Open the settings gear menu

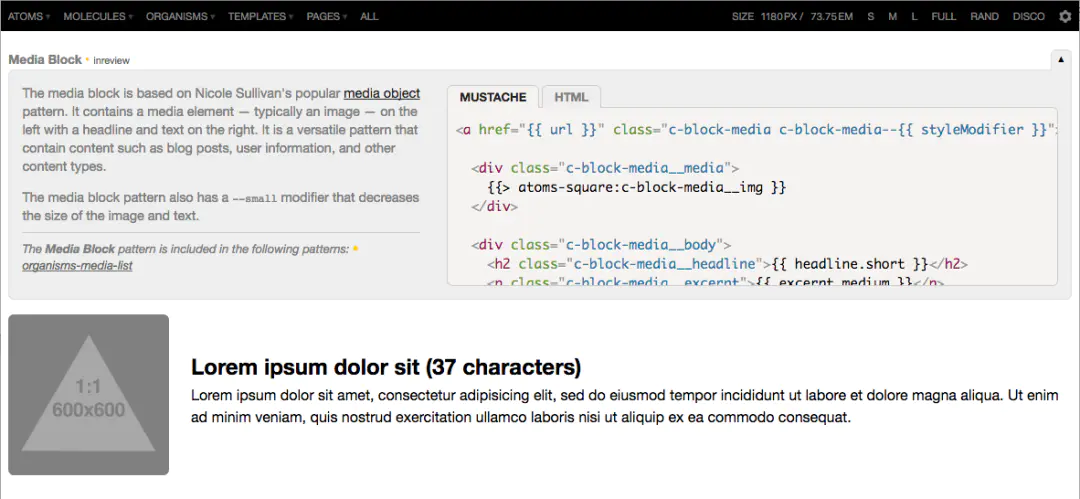tap(1065, 16)
